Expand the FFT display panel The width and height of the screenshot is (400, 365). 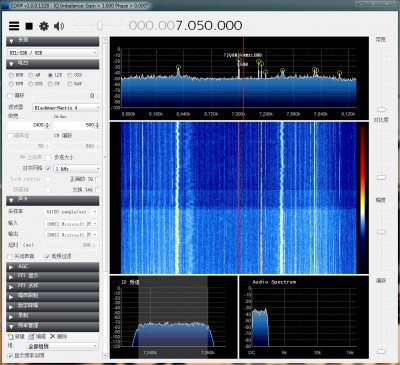[x=53, y=276]
